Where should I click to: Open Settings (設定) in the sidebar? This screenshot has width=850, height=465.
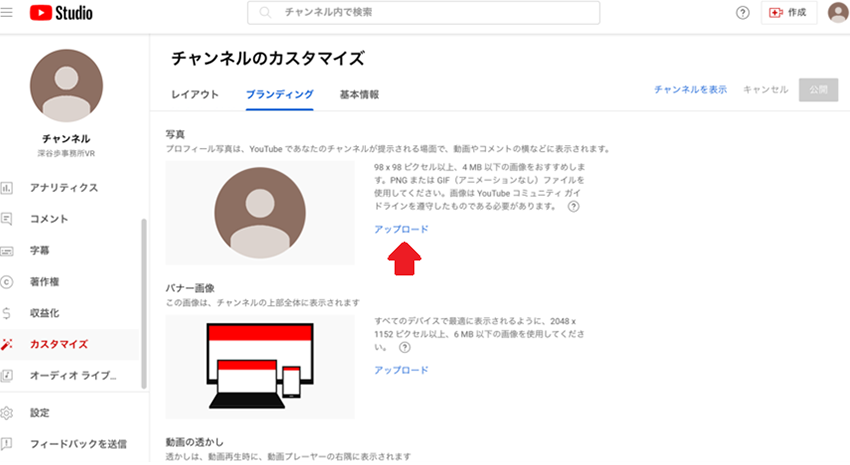click(40, 412)
